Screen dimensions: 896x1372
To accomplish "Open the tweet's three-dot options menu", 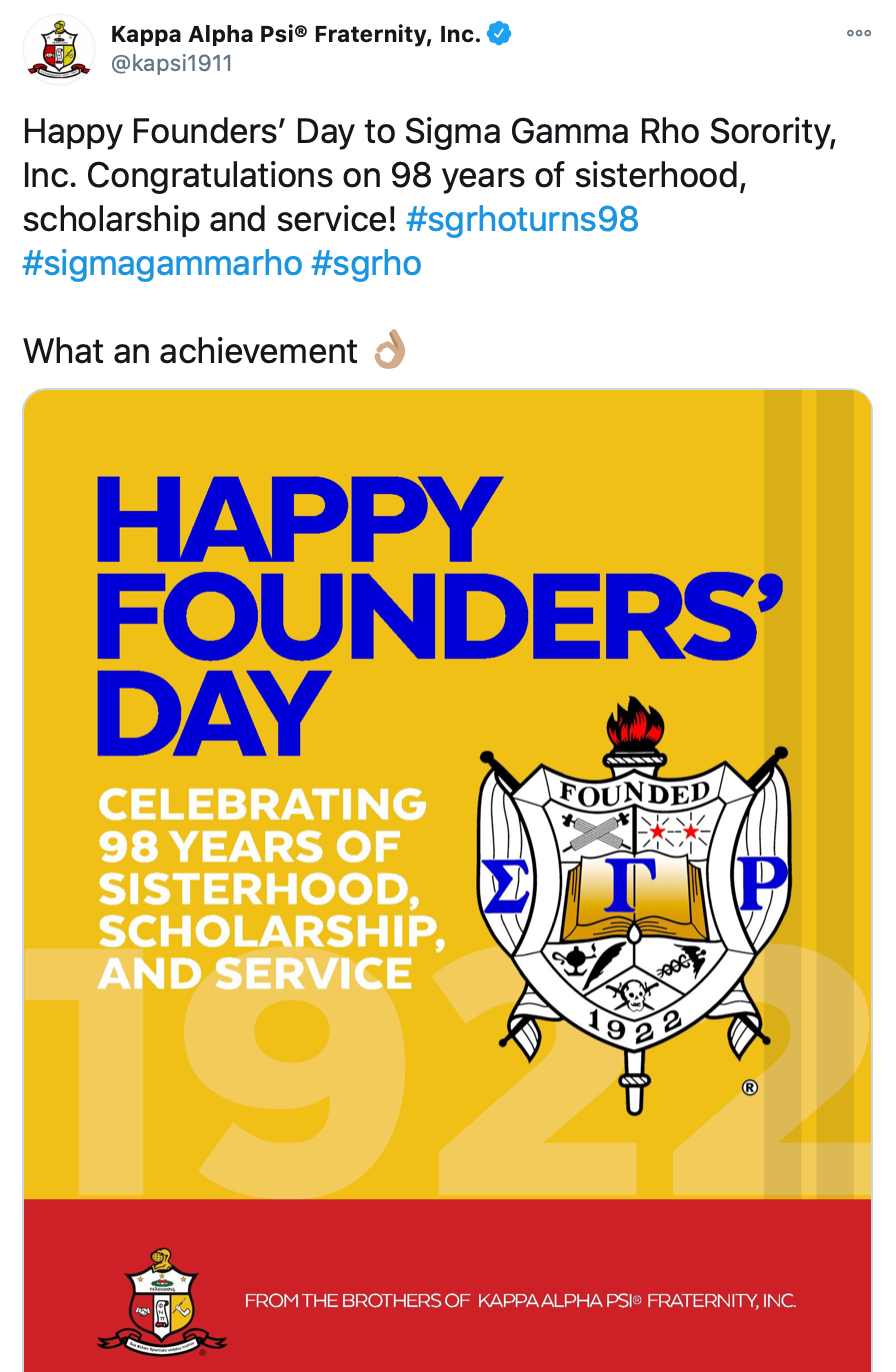I will 858,32.
